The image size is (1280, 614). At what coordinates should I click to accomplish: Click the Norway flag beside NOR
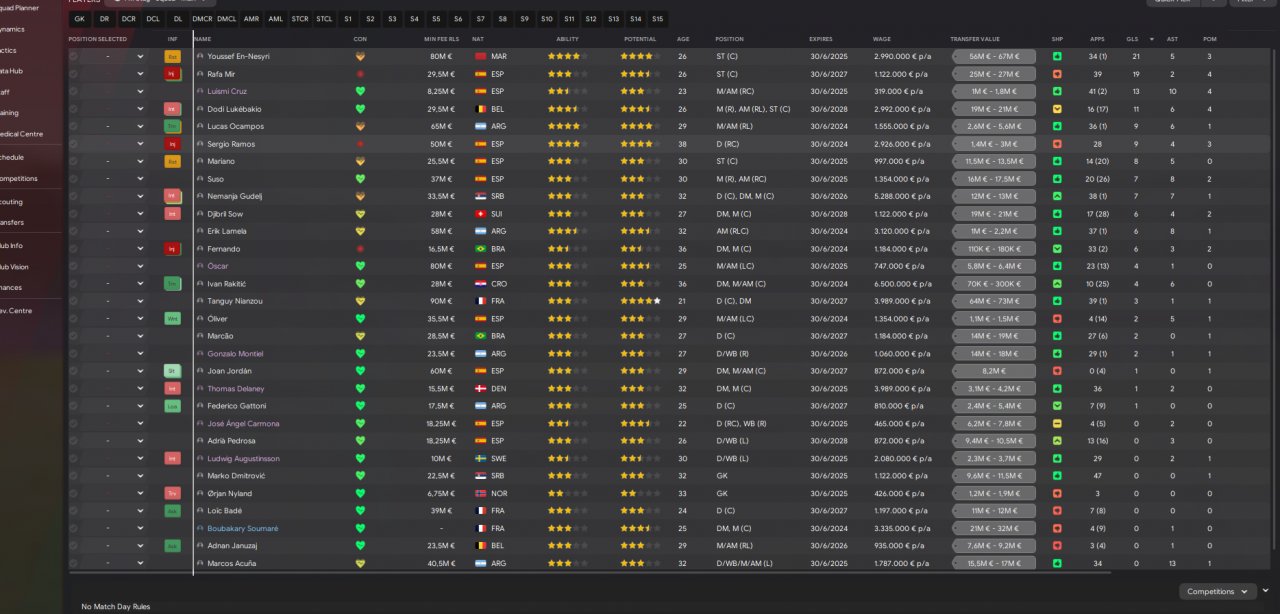coord(481,494)
